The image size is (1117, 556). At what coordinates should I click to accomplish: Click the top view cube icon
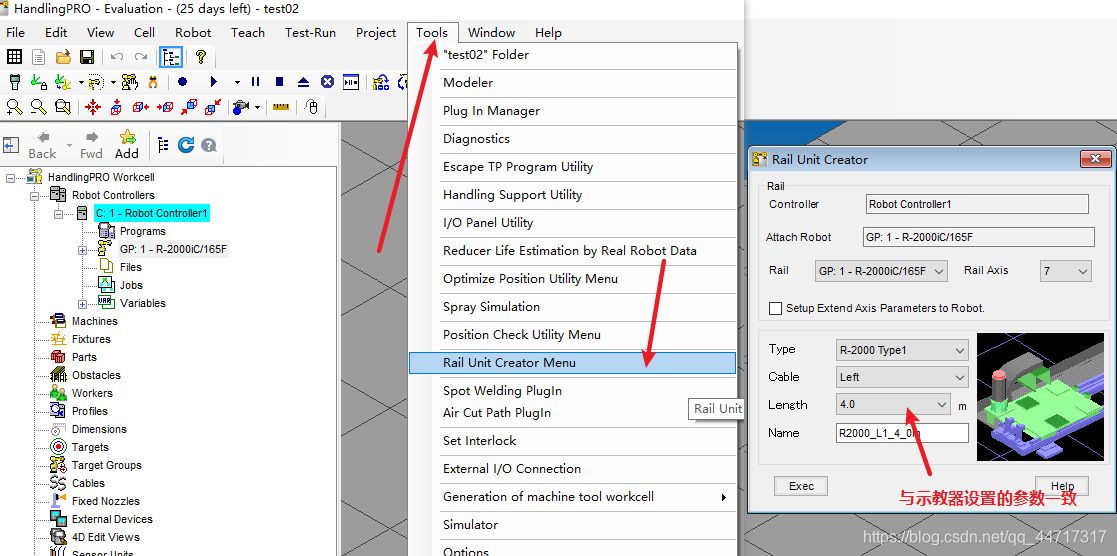click(116, 108)
